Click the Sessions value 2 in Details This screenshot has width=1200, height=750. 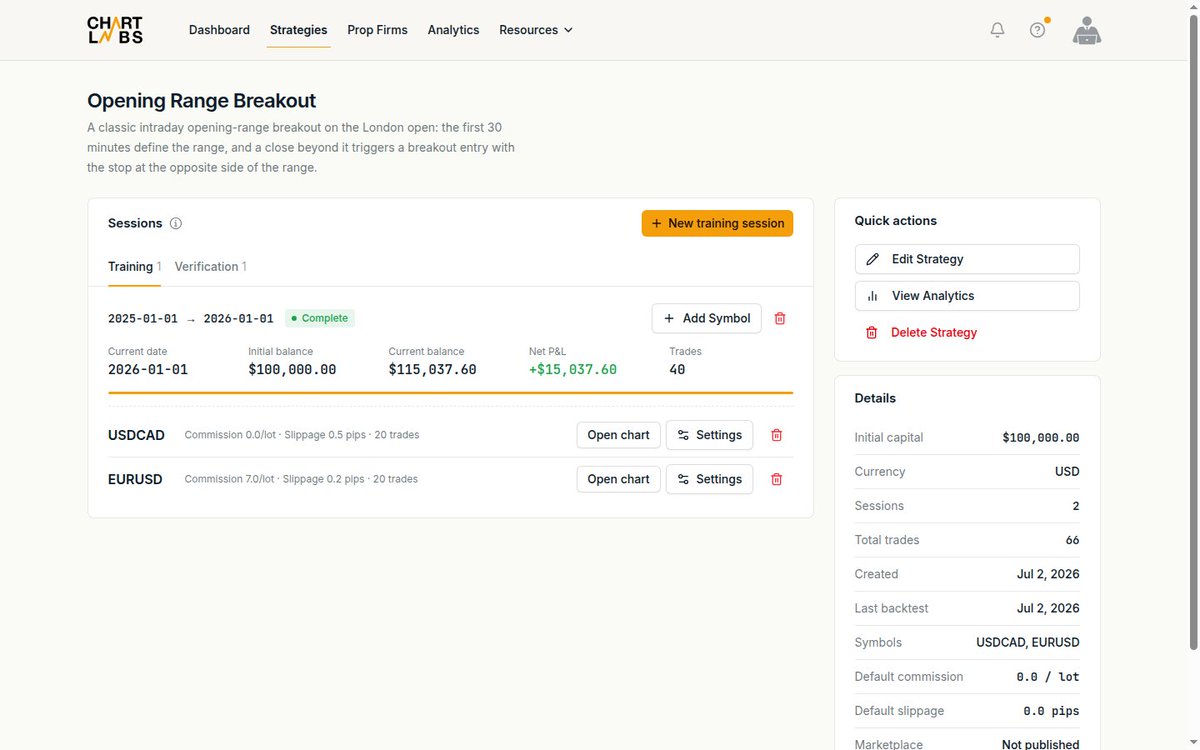pyautogui.click(x=1076, y=506)
